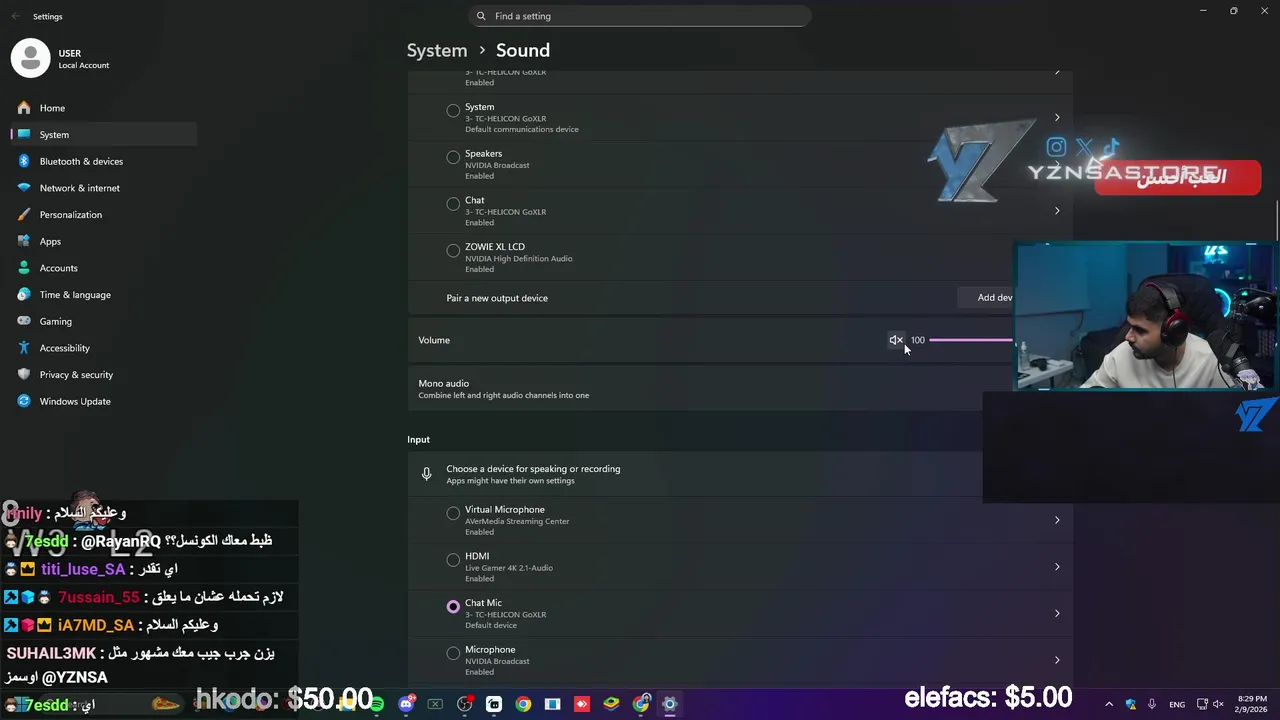Screen dimensions: 1280x720
Task: Select Chat Mic input radio button
Action: [x=453, y=606]
